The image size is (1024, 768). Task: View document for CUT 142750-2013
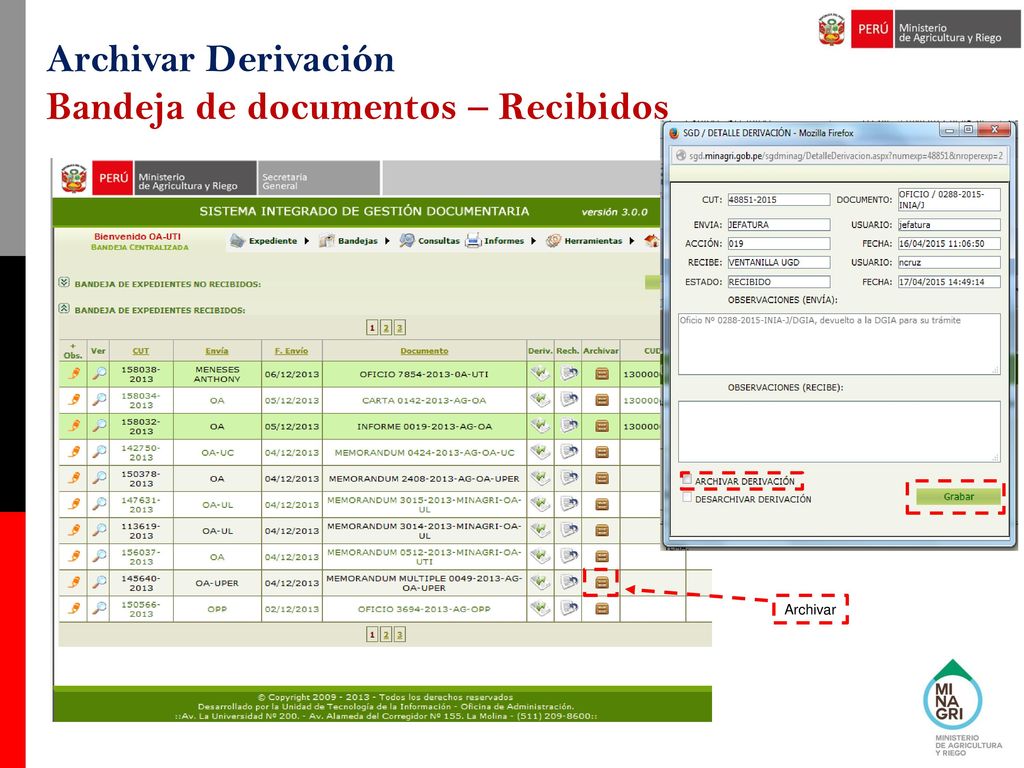click(x=99, y=452)
